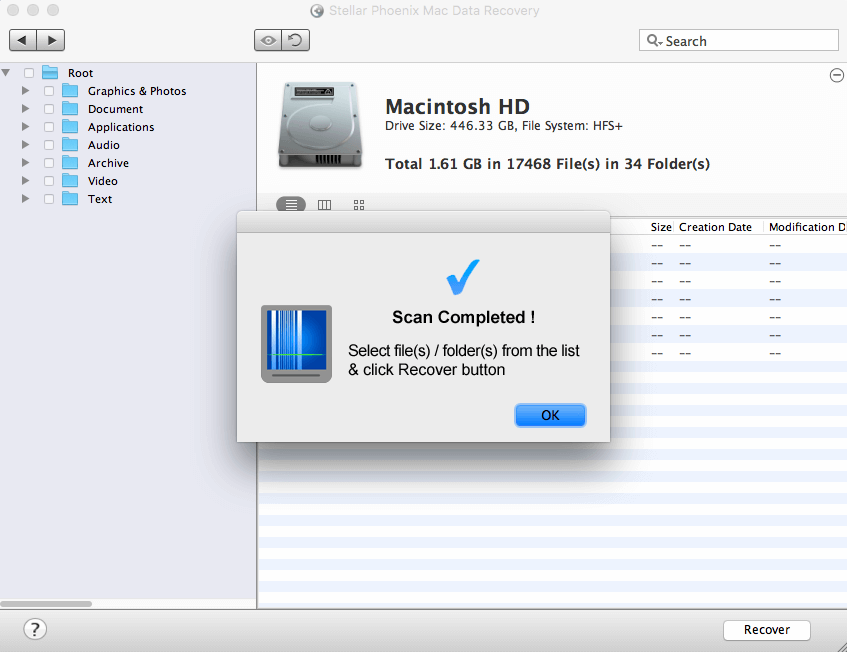This screenshot has width=847, height=652.
Task: Collapse the Root tree node
Action: (x=6, y=72)
